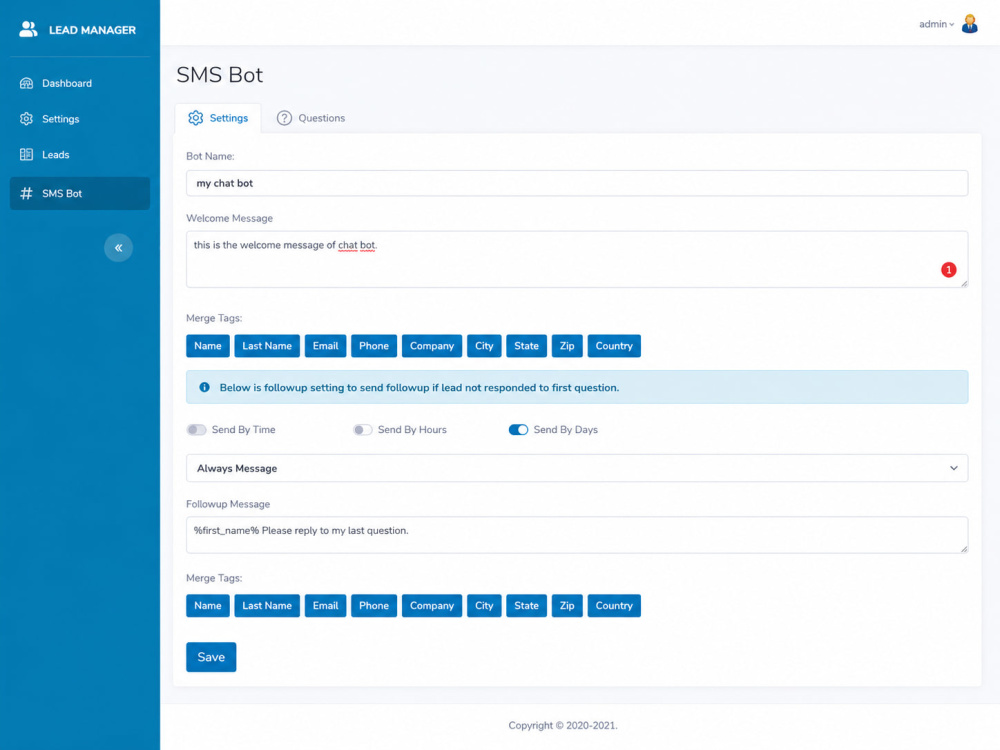Insert Name tag in Welcome Message tags
This screenshot has width=1000, height=750.
click(x=208, y=346)
